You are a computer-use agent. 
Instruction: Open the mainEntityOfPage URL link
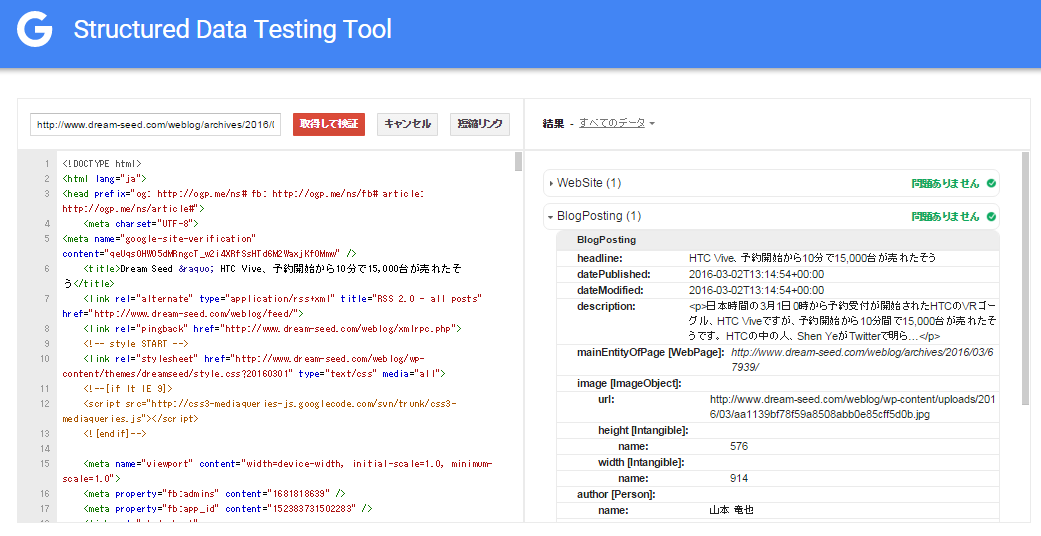click(862, 359)
